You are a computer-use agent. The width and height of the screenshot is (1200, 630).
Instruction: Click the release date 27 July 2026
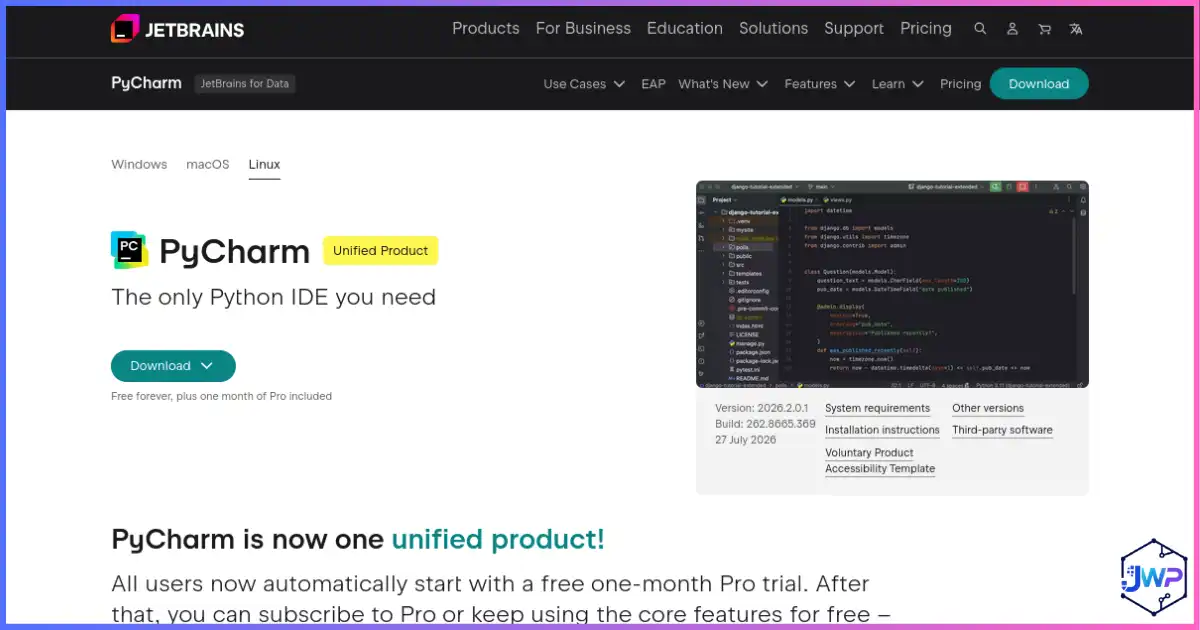pyautogui.click(x=746, y=440)
